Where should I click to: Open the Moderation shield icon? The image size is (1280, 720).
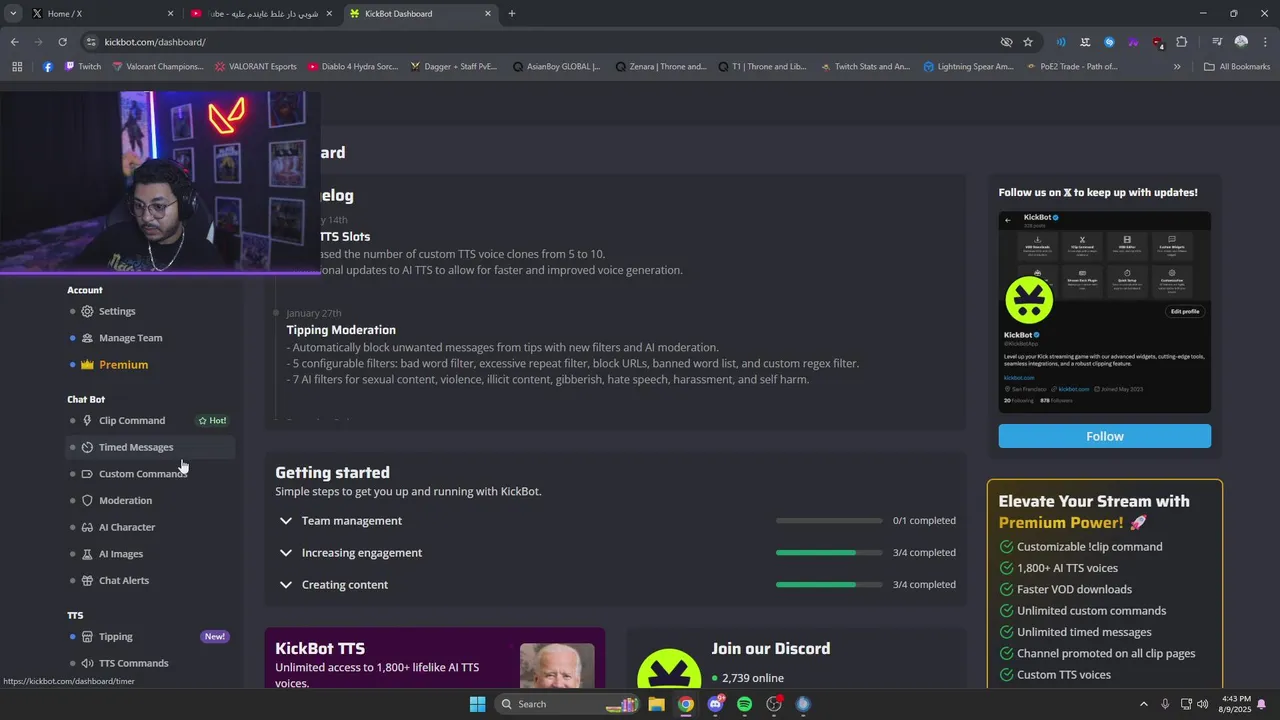(x=87, y=501)
